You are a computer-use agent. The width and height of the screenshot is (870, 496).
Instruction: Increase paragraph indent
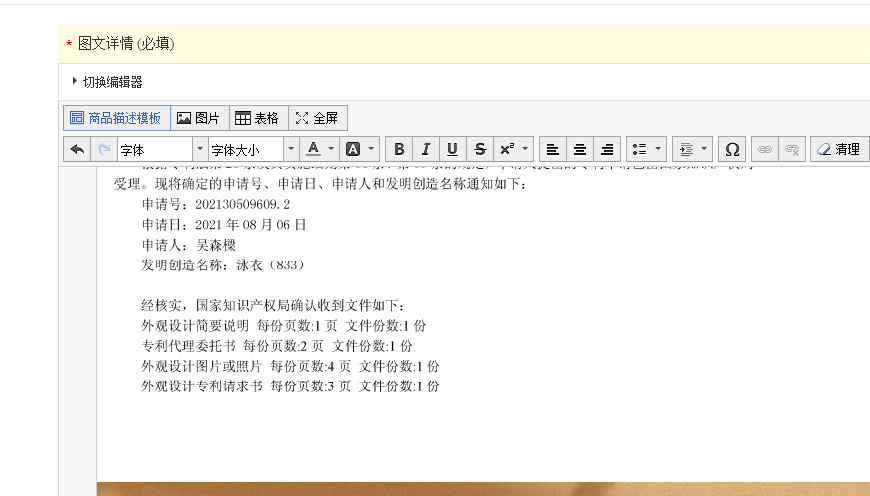[686, 149]
